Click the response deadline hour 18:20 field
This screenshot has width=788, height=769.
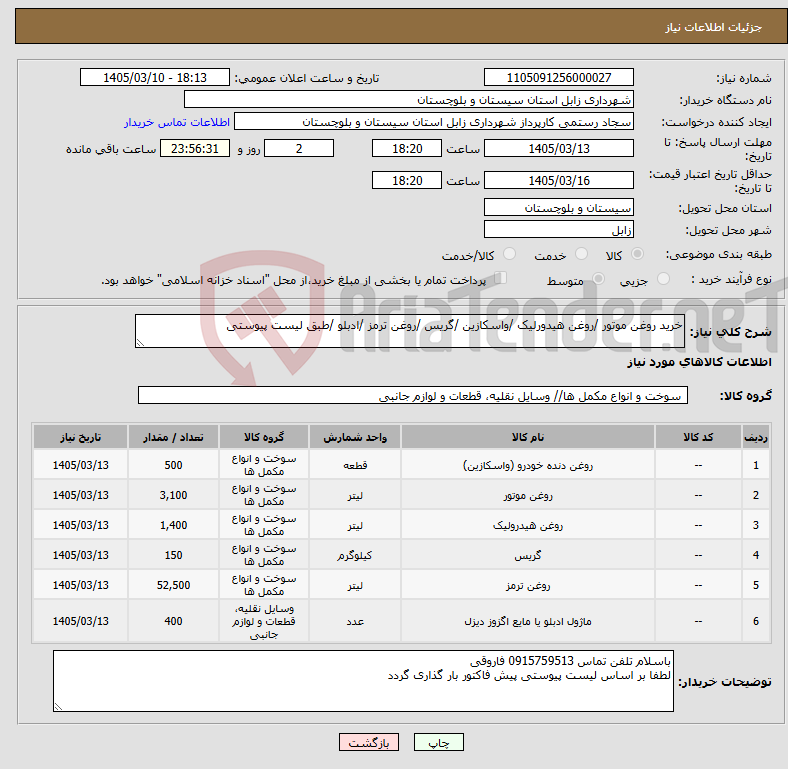407,148
